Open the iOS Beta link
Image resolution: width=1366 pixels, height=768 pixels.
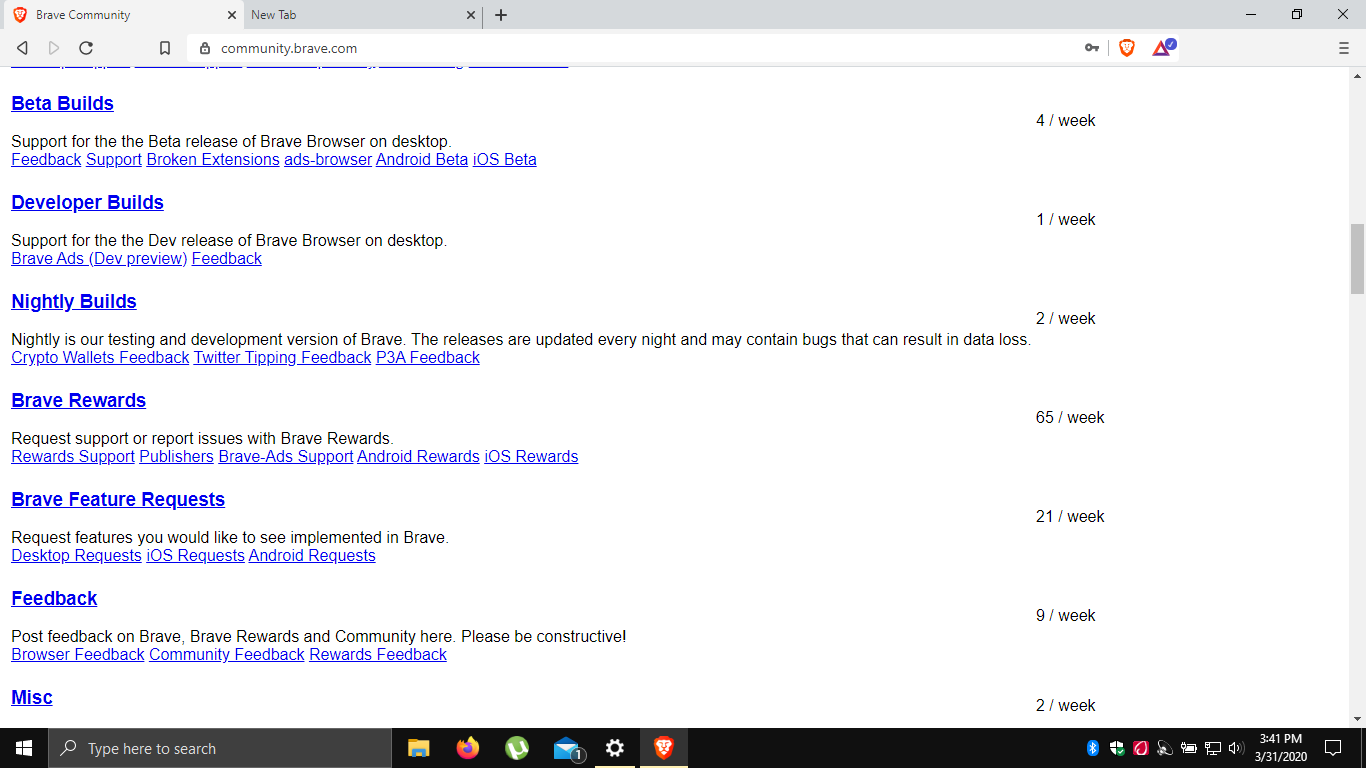pos(505,159)
